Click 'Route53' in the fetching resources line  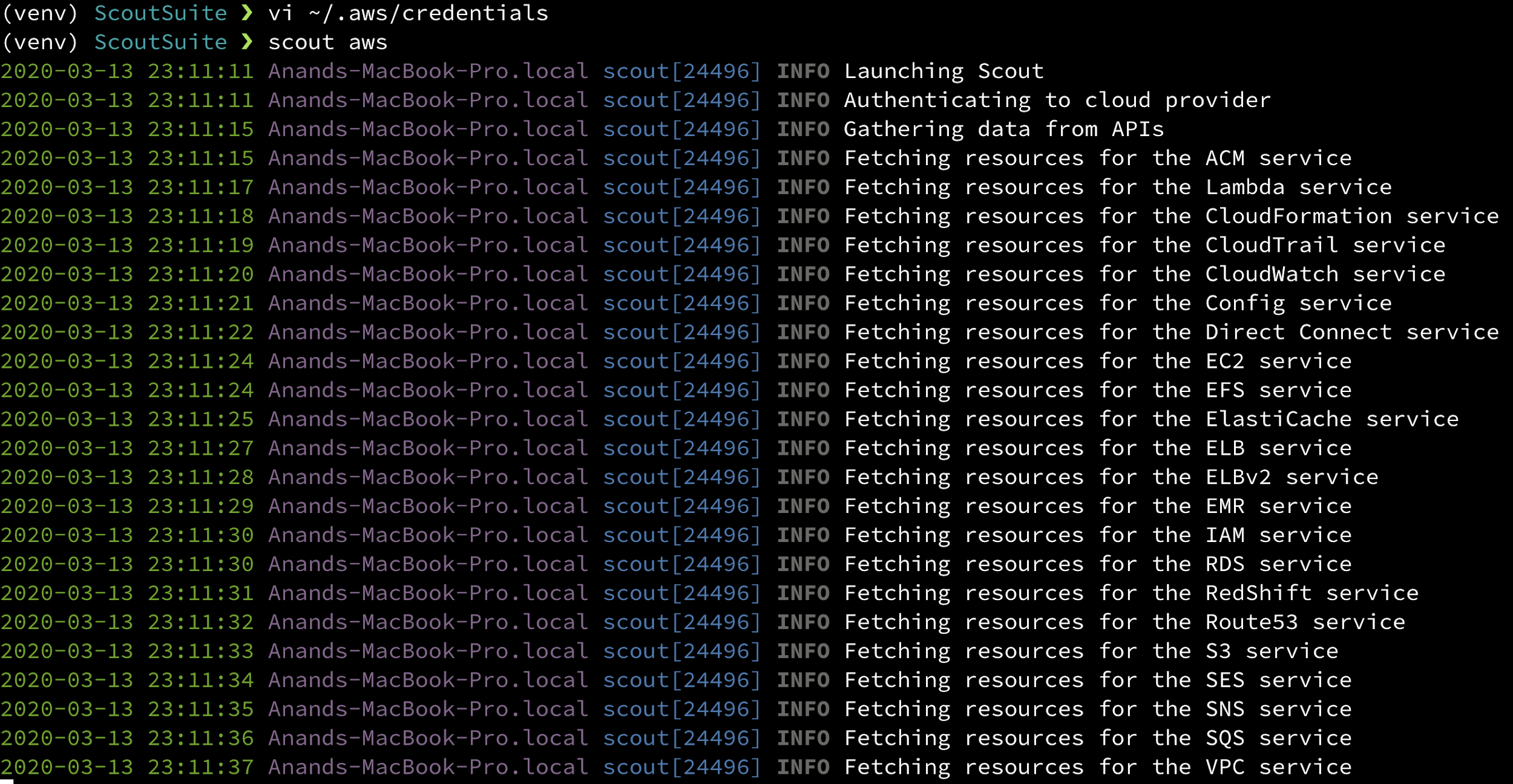pyautogui.click(x=1252, y=622)
